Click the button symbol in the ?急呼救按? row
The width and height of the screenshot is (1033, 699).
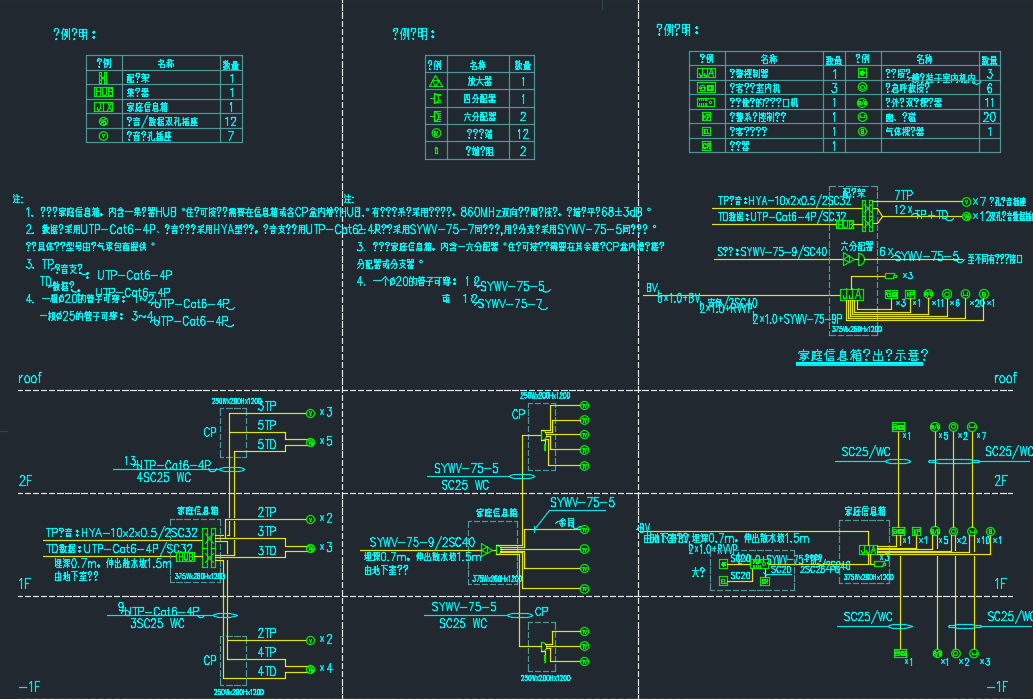click(862, 88)
